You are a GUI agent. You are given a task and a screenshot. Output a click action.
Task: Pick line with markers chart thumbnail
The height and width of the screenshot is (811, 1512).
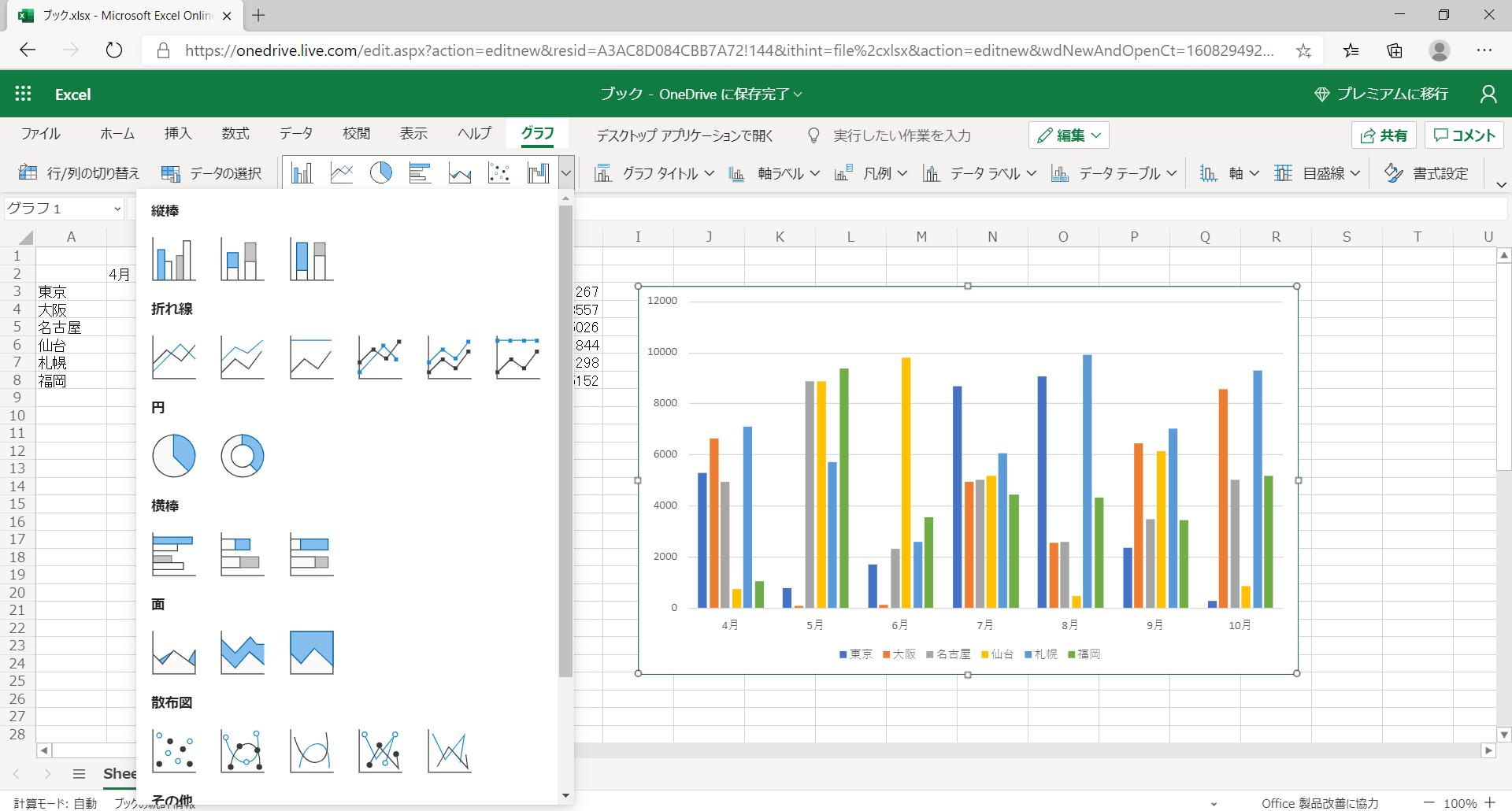pos(380,357)
